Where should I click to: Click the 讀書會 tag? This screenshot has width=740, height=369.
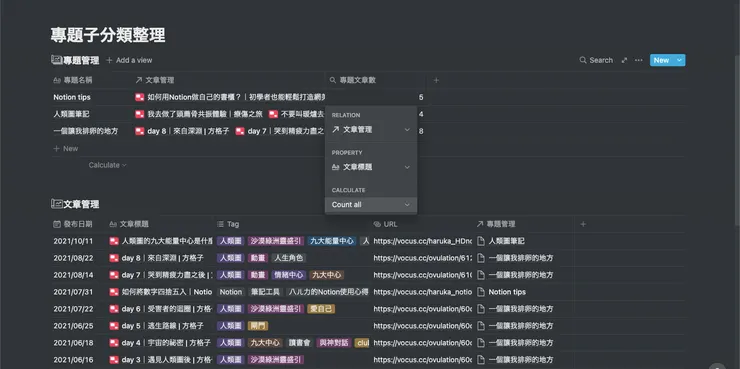tap(300, 343)
